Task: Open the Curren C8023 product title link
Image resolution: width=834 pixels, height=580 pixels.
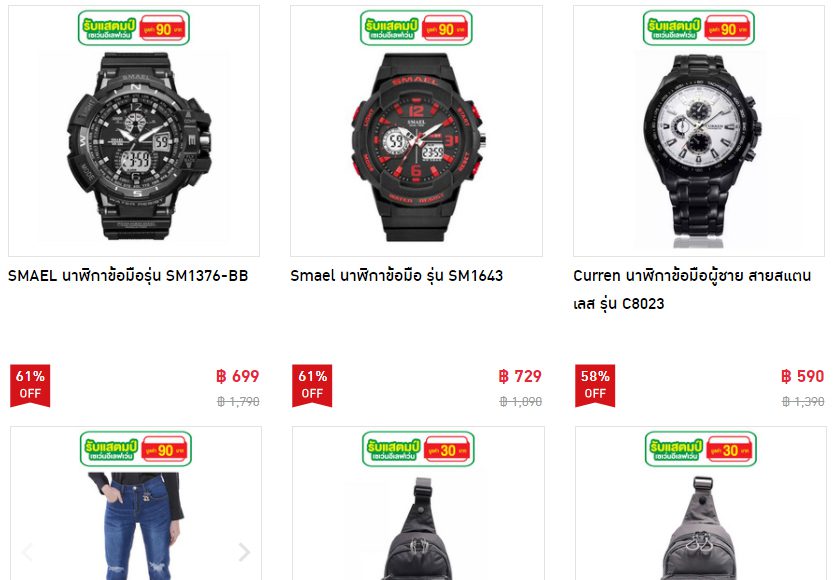Action: click(692, 289)
